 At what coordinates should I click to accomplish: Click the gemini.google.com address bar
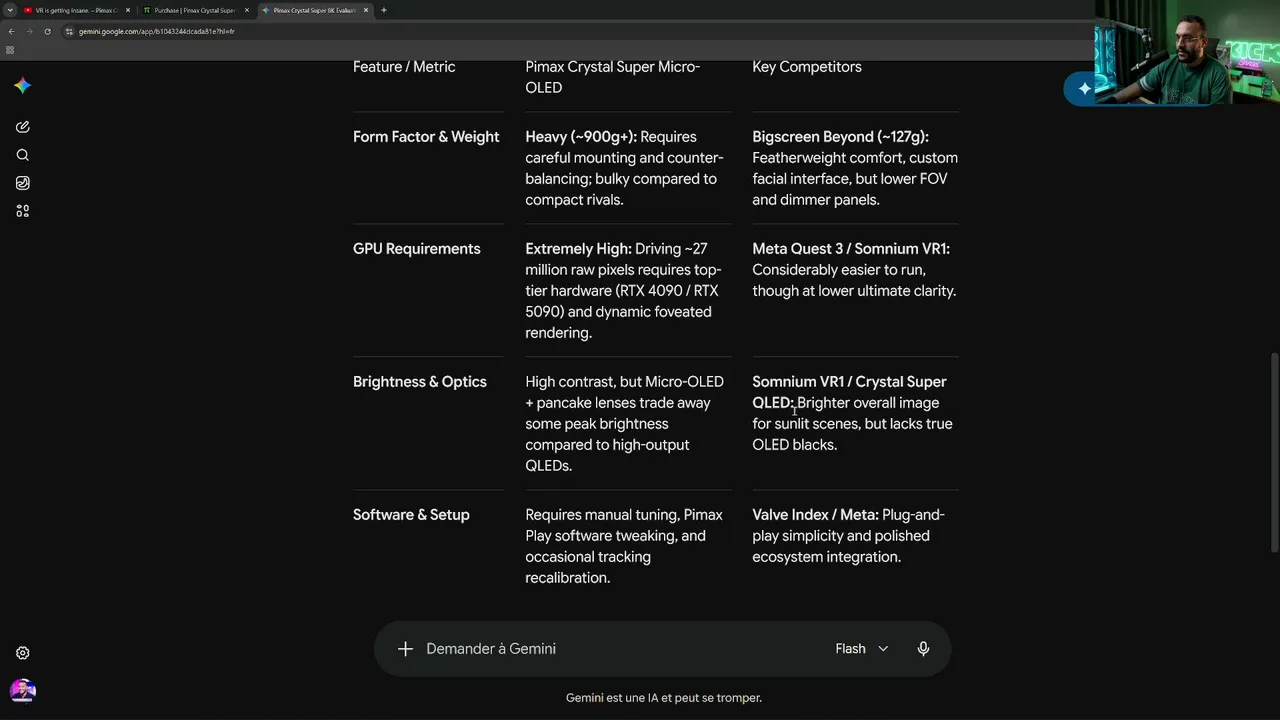[x=580, y=31]
